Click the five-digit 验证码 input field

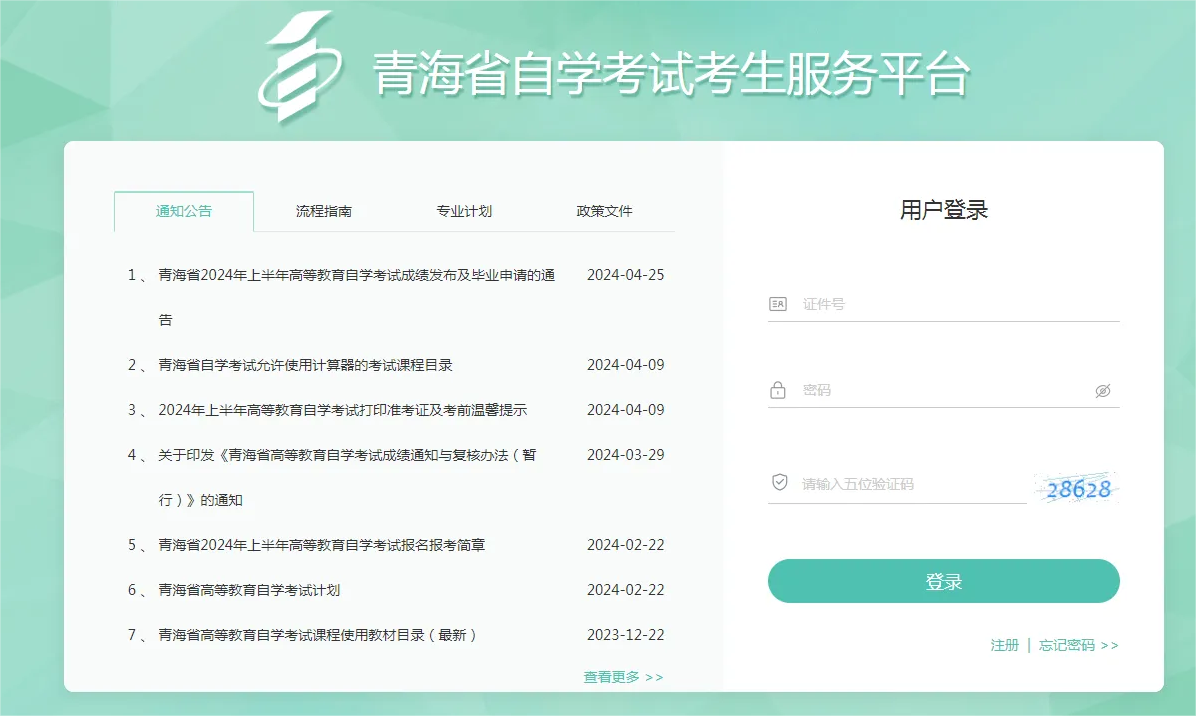click(x=905, y=484)
